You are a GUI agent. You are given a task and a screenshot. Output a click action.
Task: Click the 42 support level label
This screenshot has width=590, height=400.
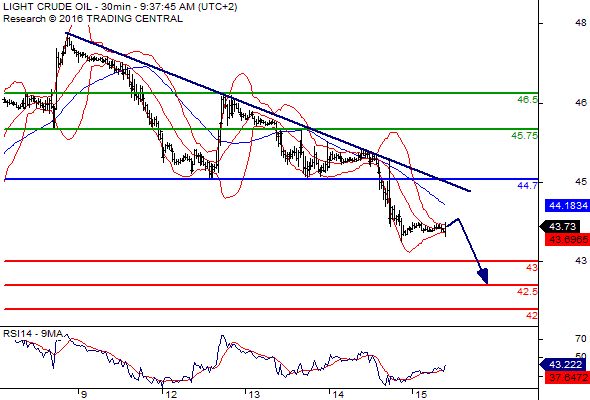pyautogui.click(x=532, y=315)
